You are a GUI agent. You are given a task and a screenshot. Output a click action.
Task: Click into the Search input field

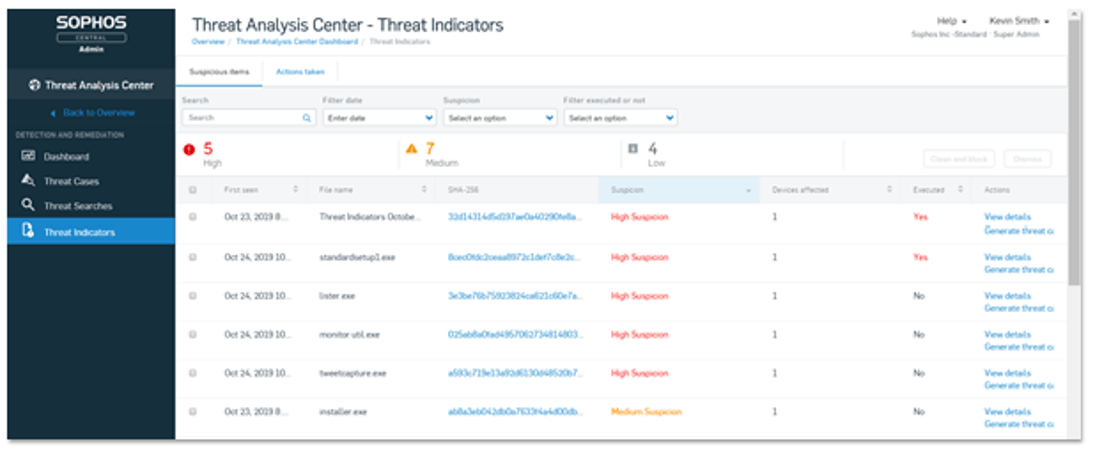click(x=242, y=118)
